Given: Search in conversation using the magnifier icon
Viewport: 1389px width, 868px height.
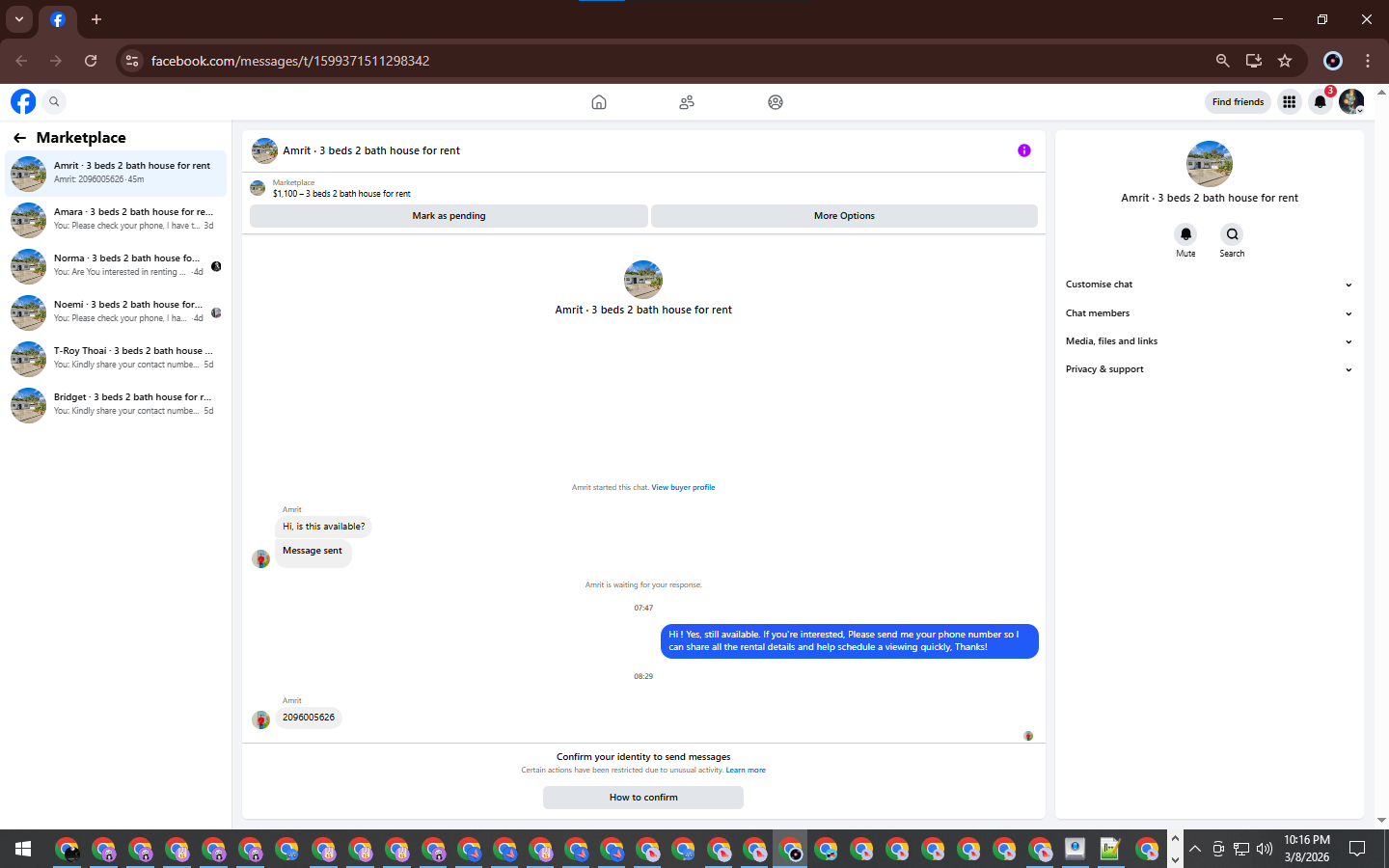Looking at the screenshot, I should [1232, 234].
